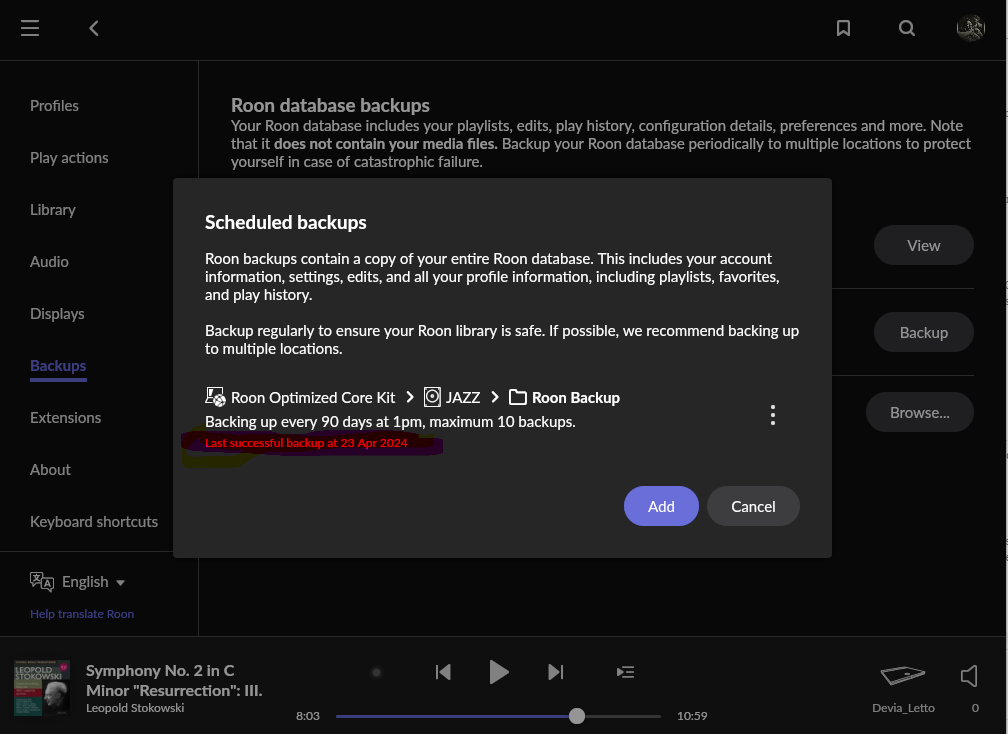Screen dimensions: 1008x734
Task: Open the three-dot backup options menu
Action: pyautogui.click(x=773, y=415)
